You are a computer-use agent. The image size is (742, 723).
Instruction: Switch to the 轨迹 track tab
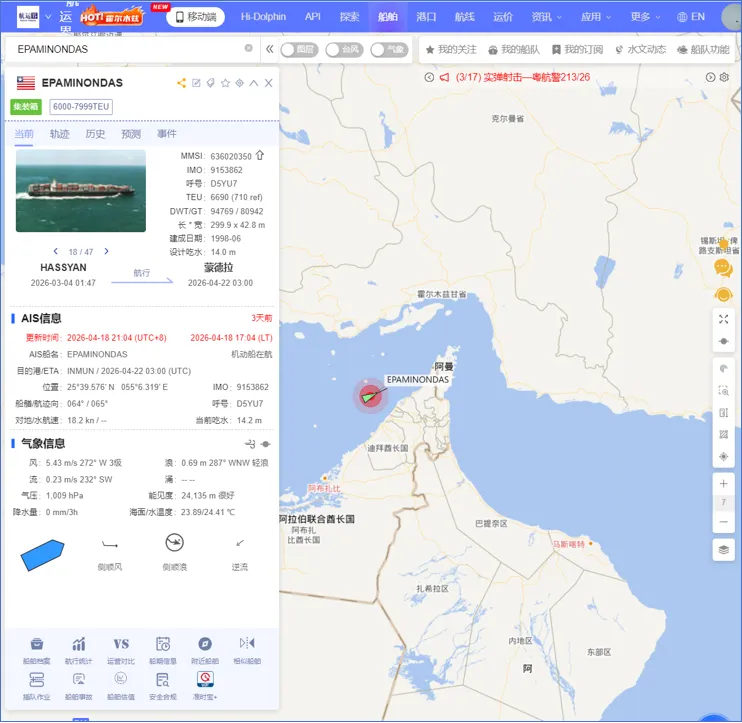[x=60, y=134]
